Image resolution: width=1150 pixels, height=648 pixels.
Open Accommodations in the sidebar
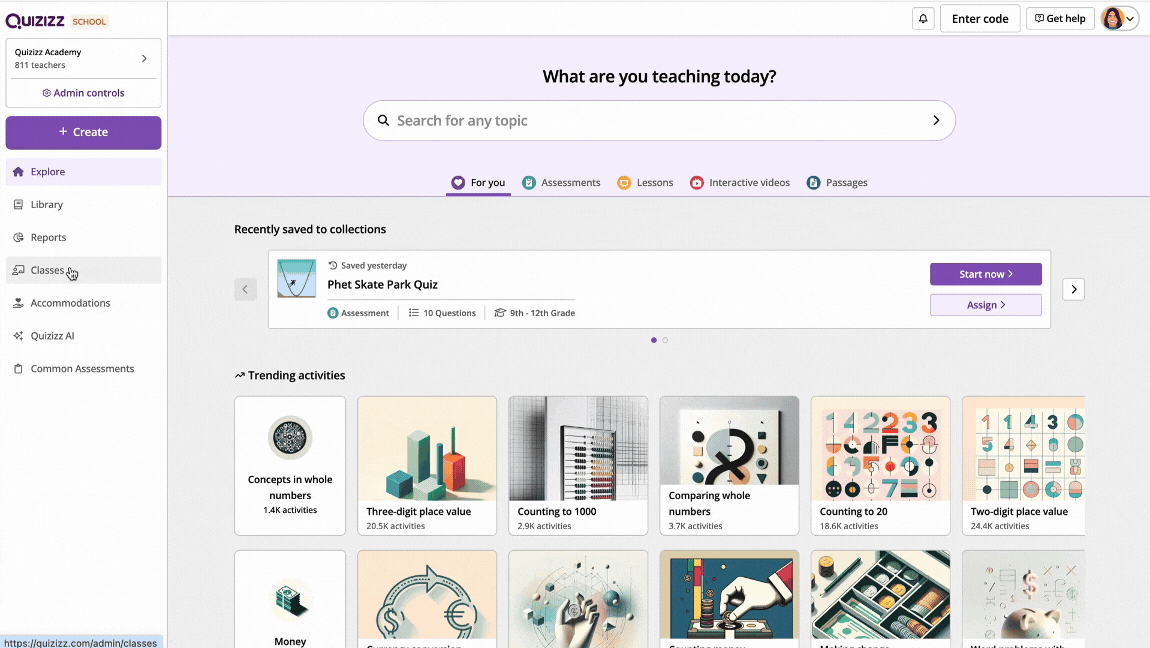[84, 303]
